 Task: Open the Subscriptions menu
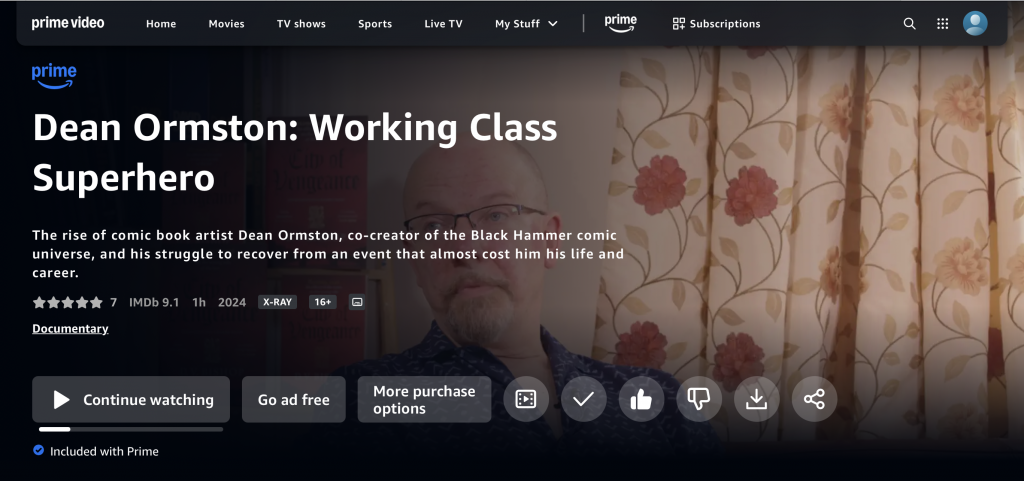(716, 23)
